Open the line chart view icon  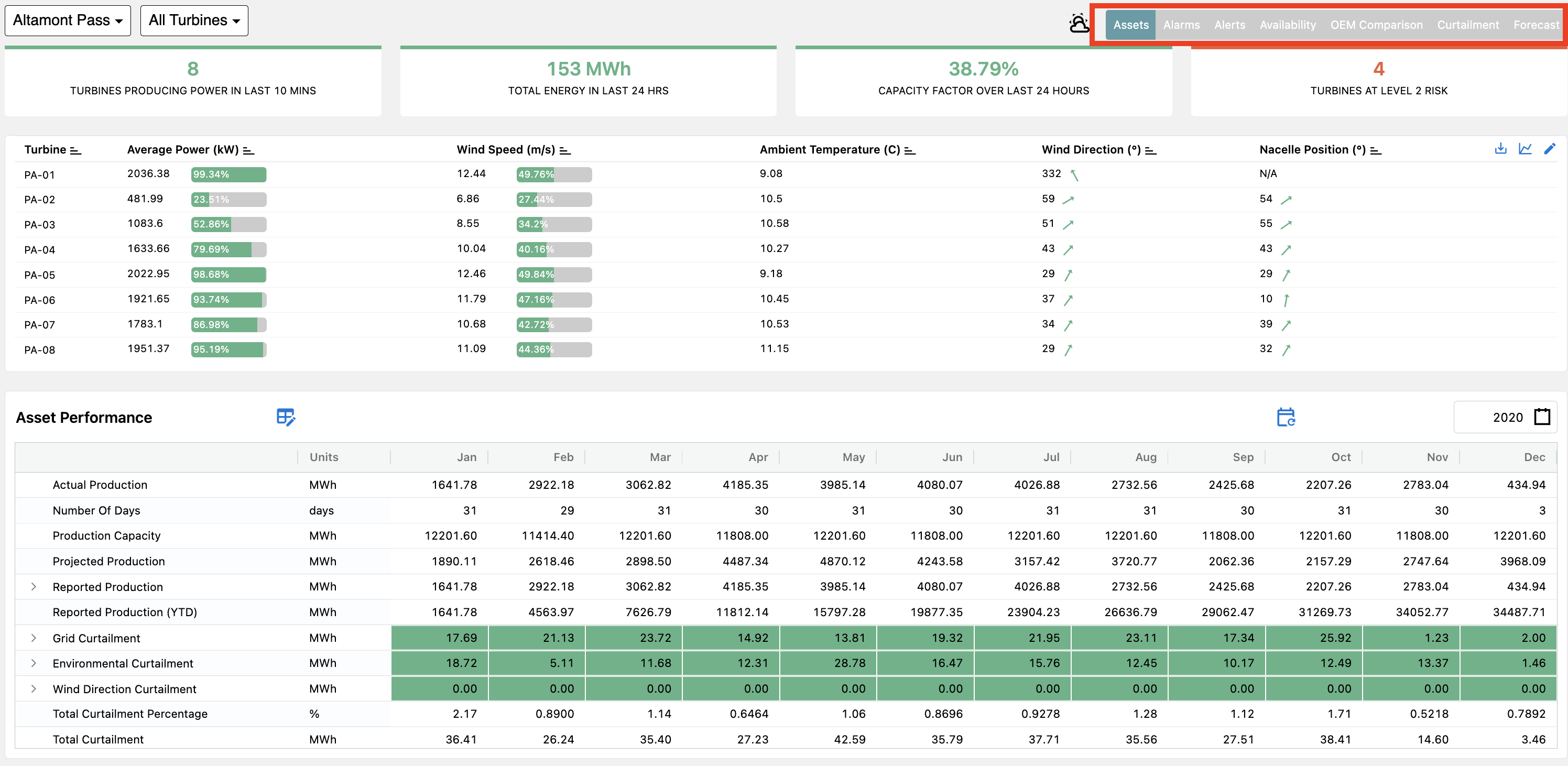(1525, 148)
